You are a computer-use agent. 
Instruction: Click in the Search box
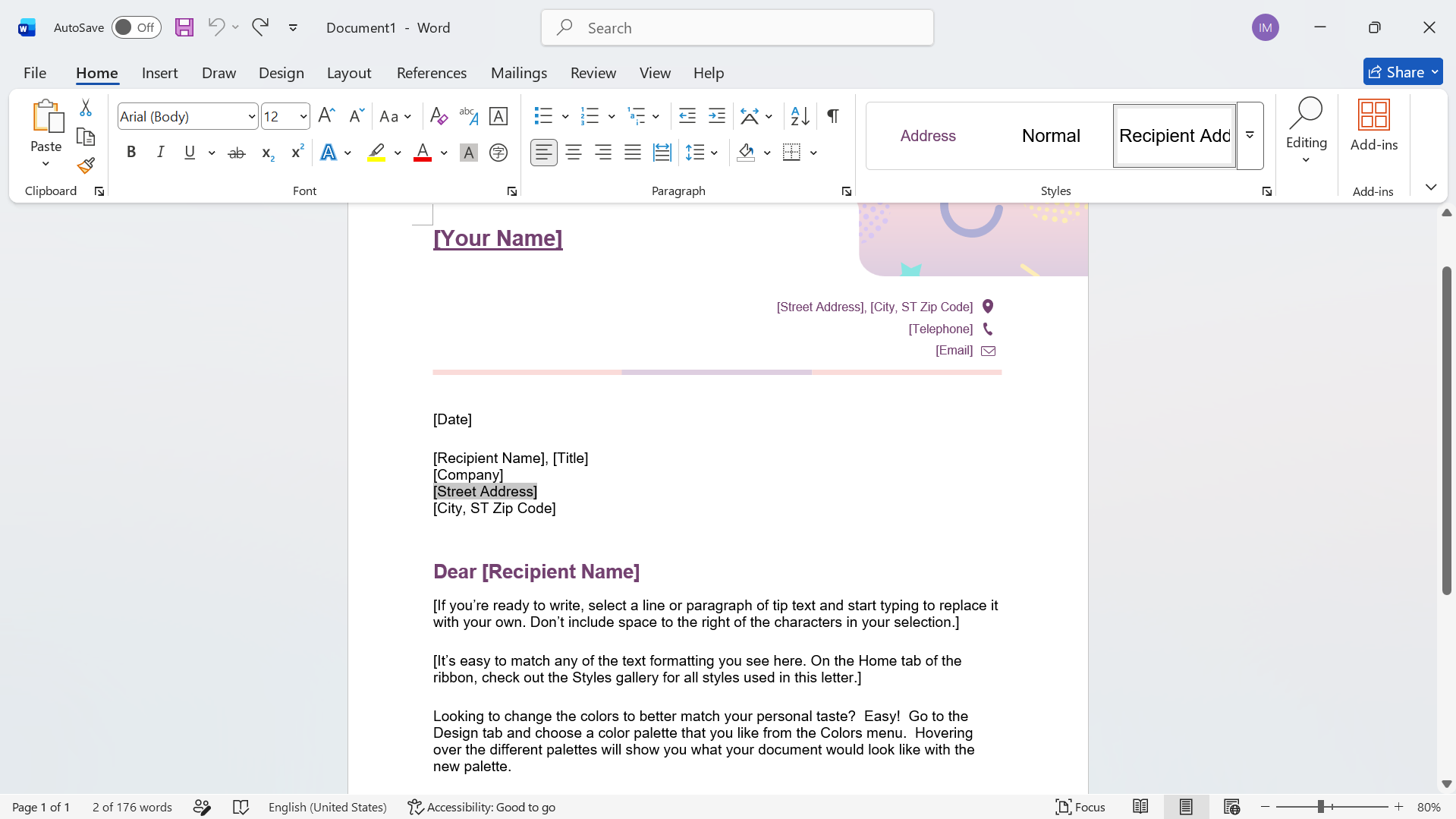[737, 27]
